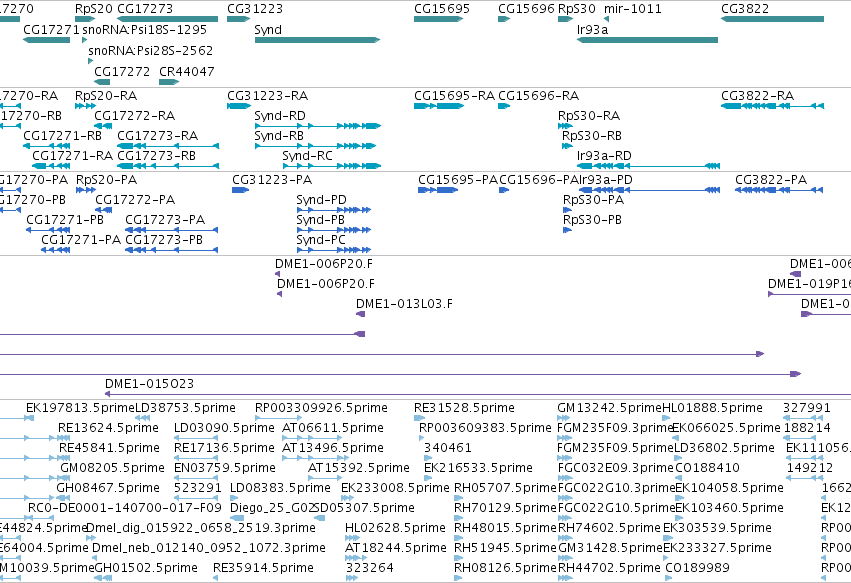Screen dimensions: 851x583
Task: Select the Synd-RB transcript
Action: 315,146
